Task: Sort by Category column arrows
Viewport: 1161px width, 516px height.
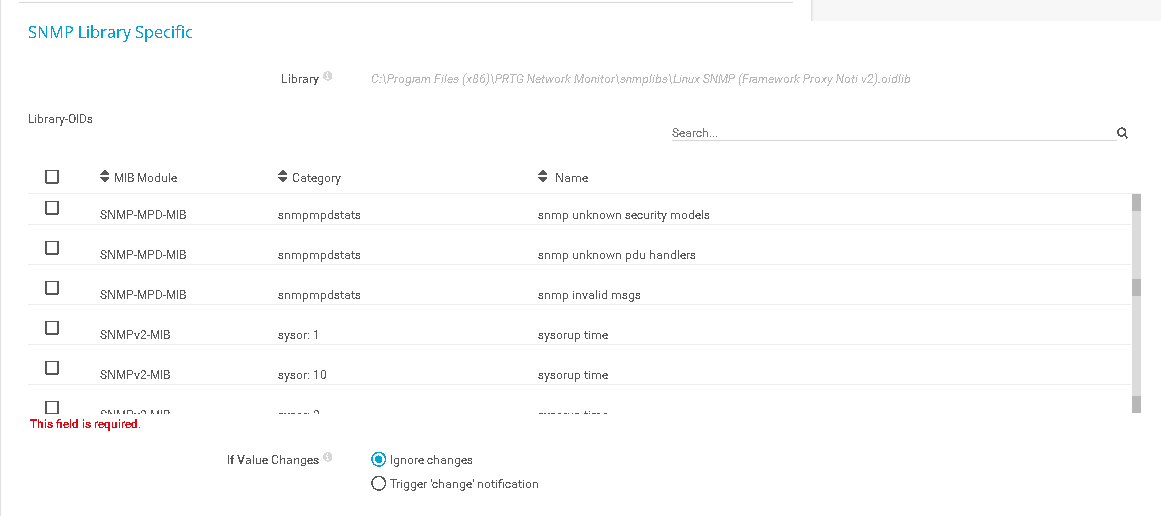Action: tap(282, 177)
